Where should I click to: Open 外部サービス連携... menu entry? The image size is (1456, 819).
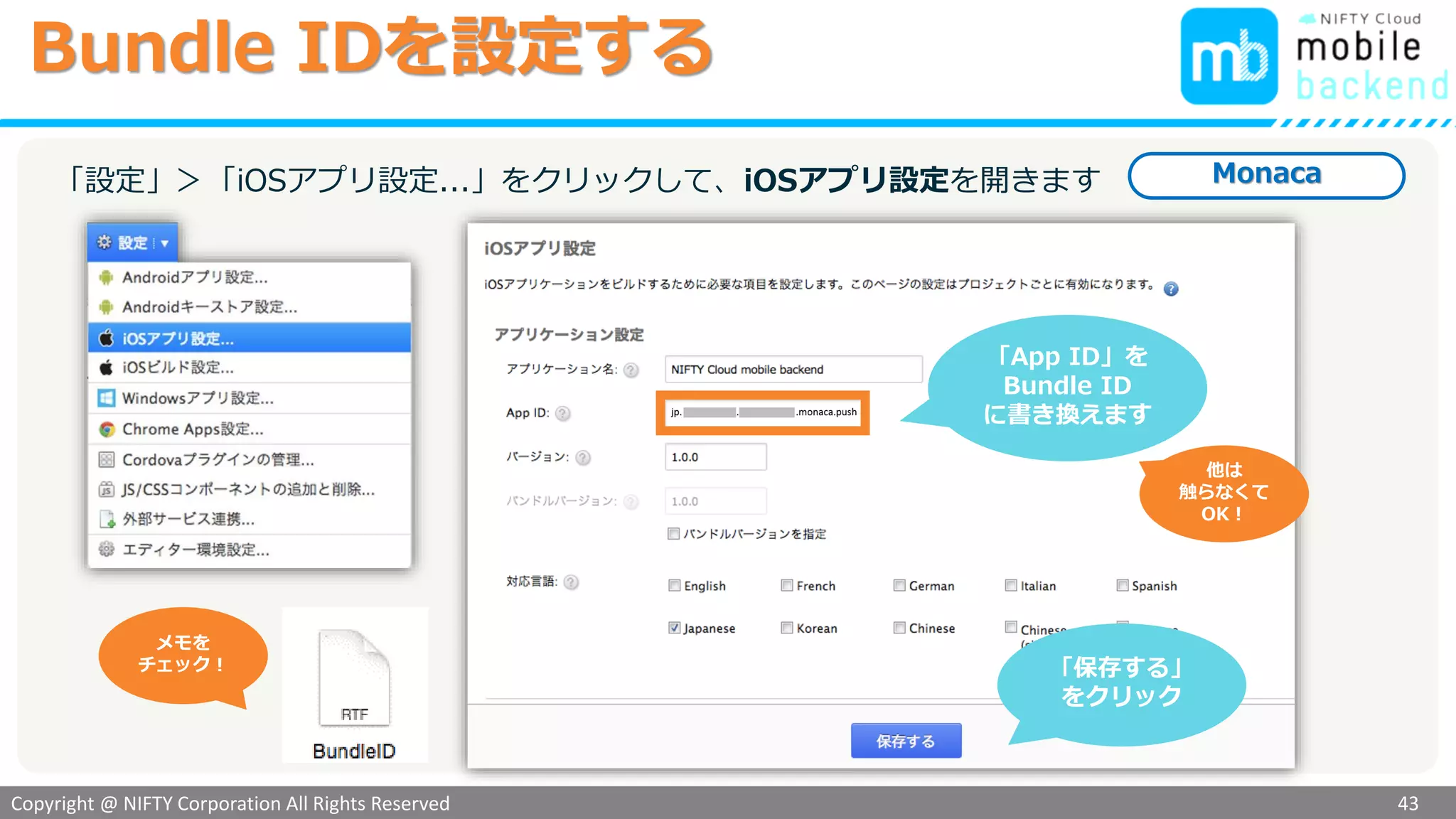coord(250,519)
